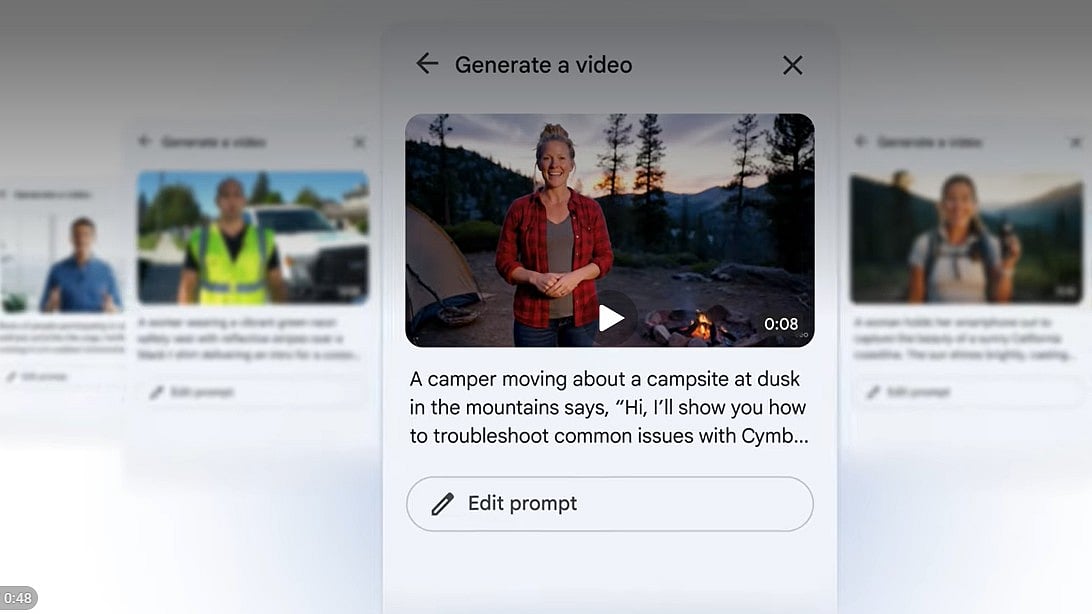
Task: Click the centered "Generate a video" heading
Action: click(x=543, y=65)
